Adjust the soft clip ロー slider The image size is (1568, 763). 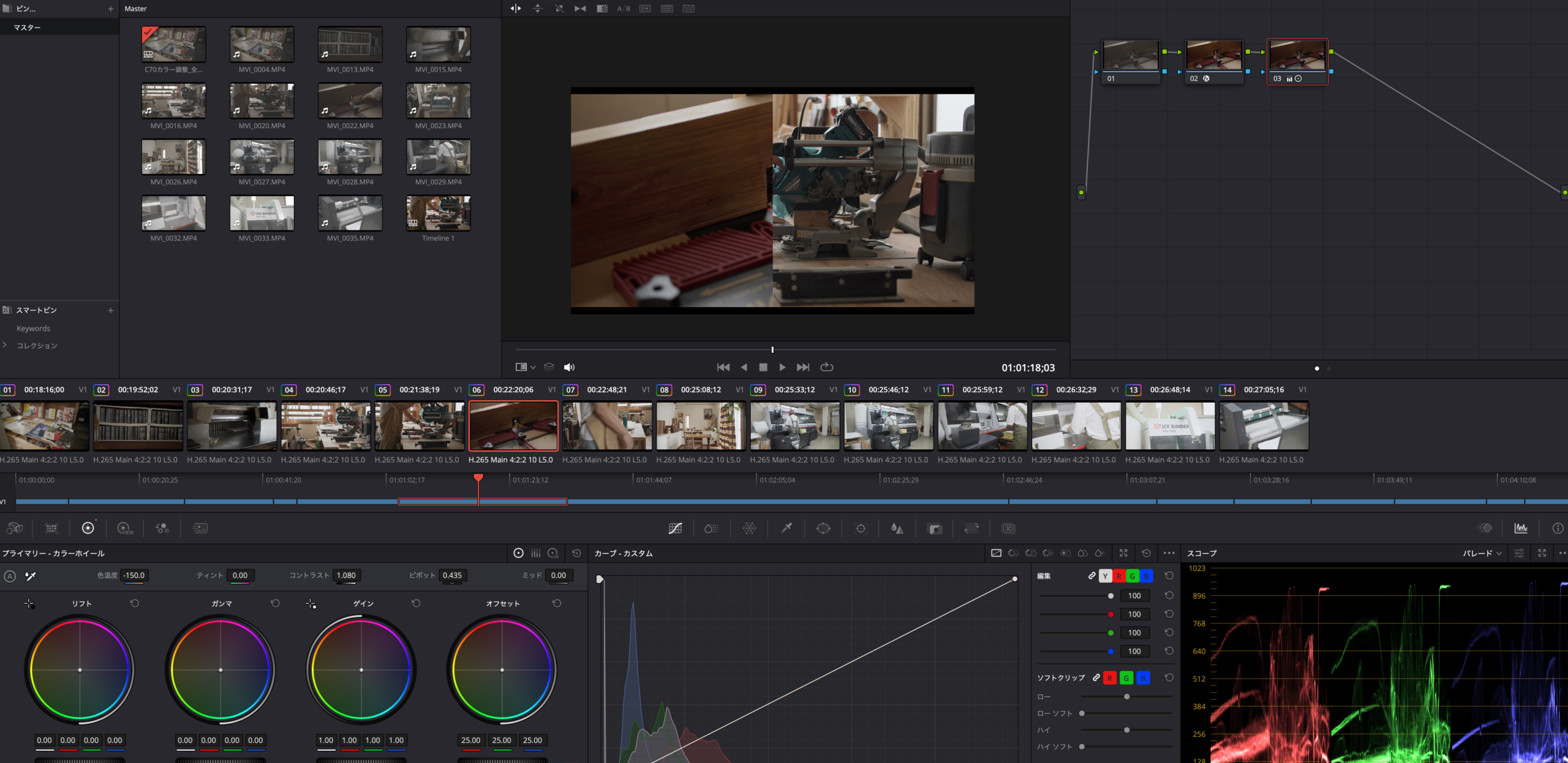click(1126, 697)
